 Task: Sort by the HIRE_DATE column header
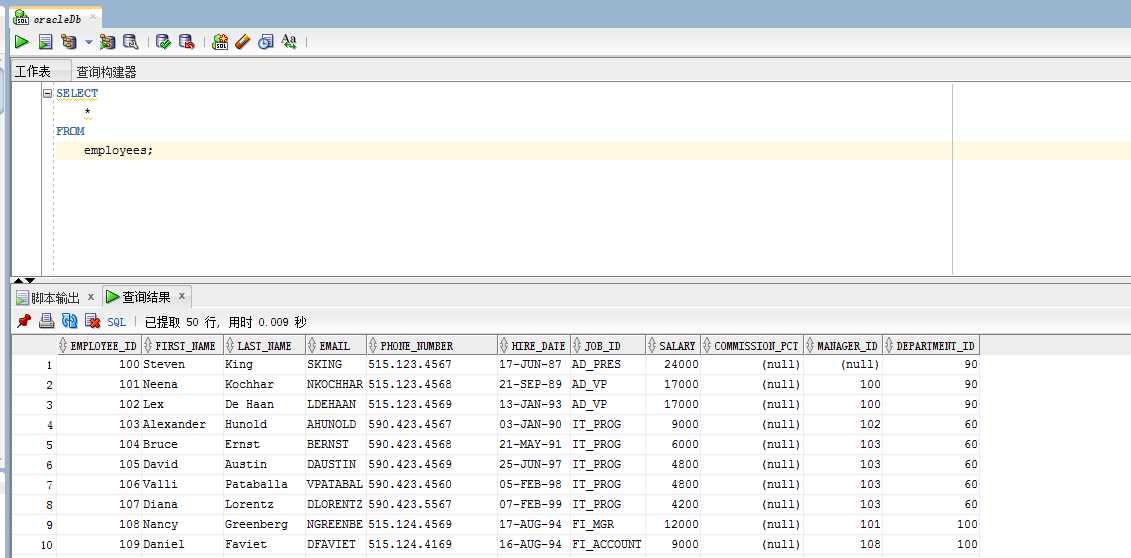click(534, 346)
